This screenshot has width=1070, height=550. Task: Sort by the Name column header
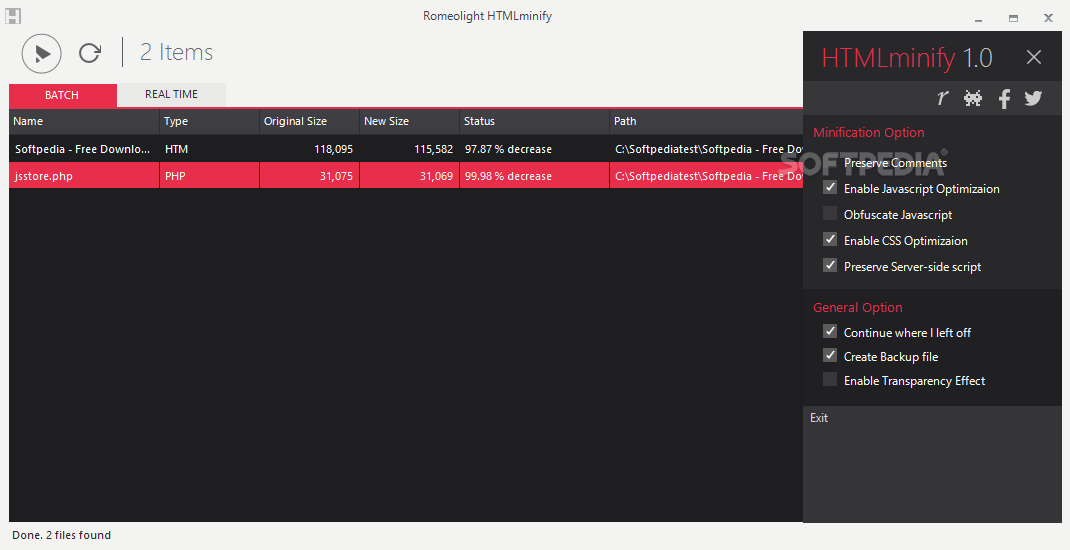(84, 121)
